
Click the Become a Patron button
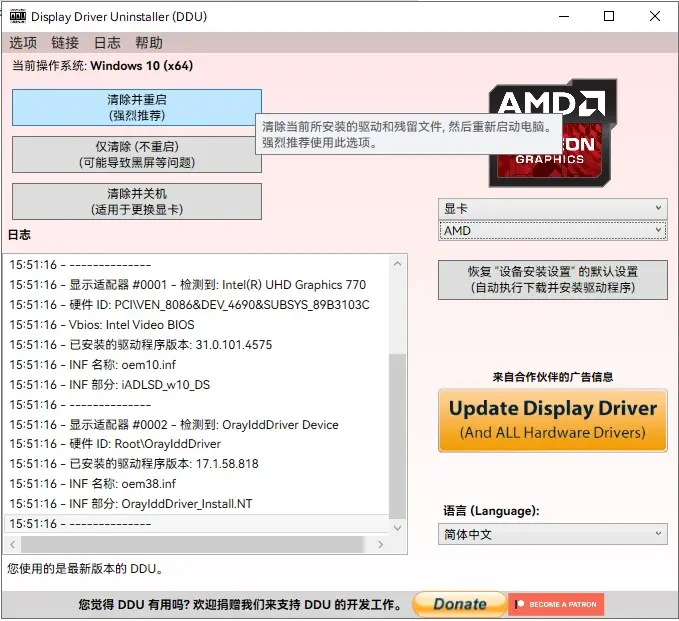click(555, 605)
